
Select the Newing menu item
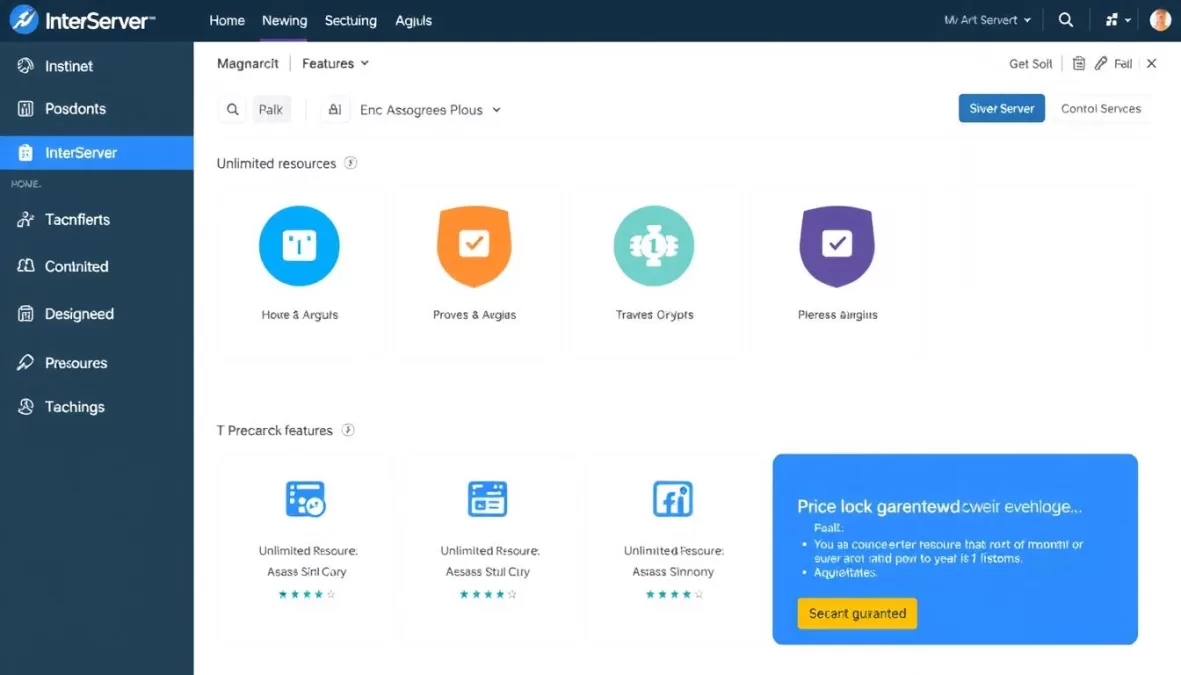(284, 19)
